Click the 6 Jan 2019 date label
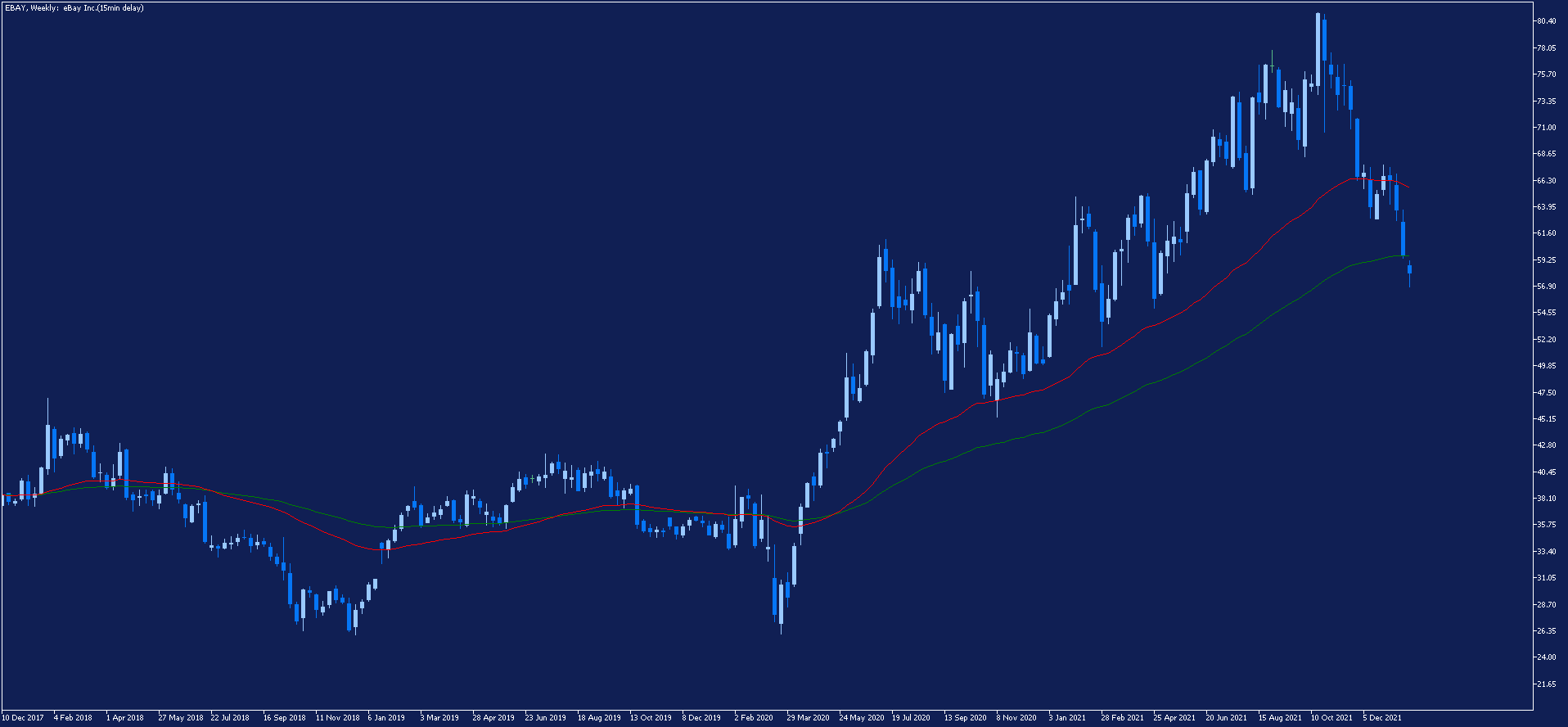Viewport: 1568px width, 727px height. coord(386,718)
